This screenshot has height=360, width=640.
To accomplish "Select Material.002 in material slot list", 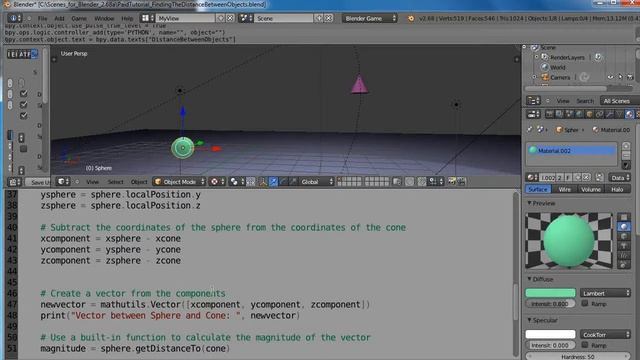I will coord(571,151).
